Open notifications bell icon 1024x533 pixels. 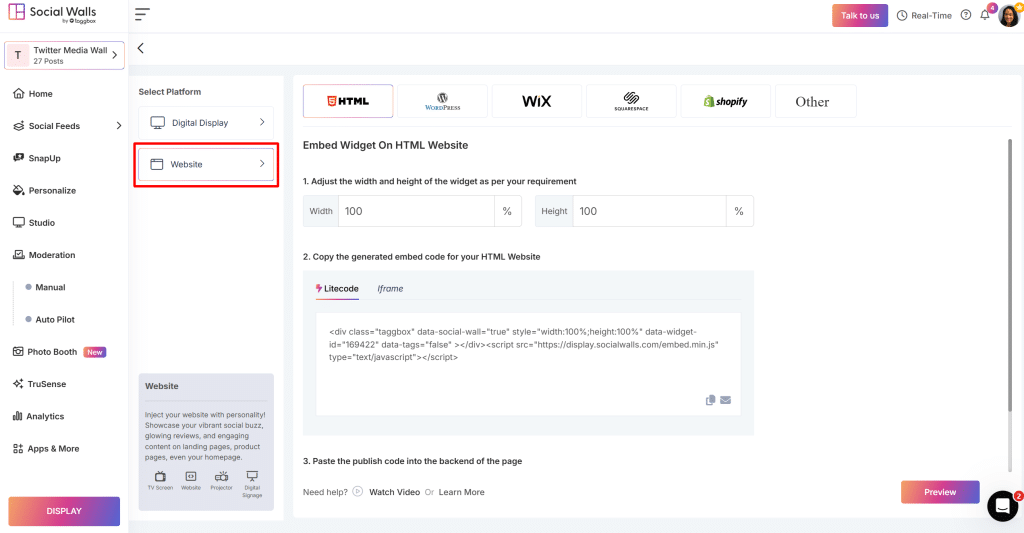[985, 15]
